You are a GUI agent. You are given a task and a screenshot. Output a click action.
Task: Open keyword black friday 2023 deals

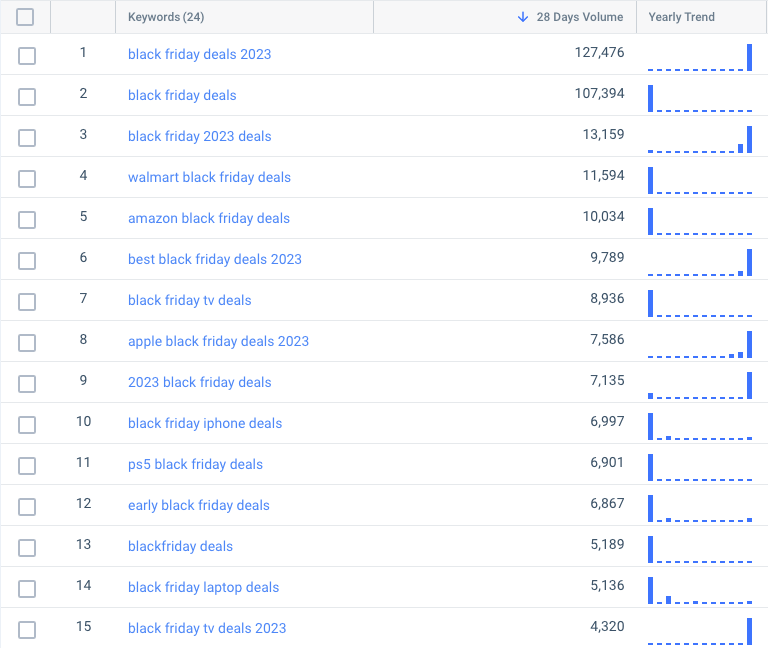tap(199, 137)
